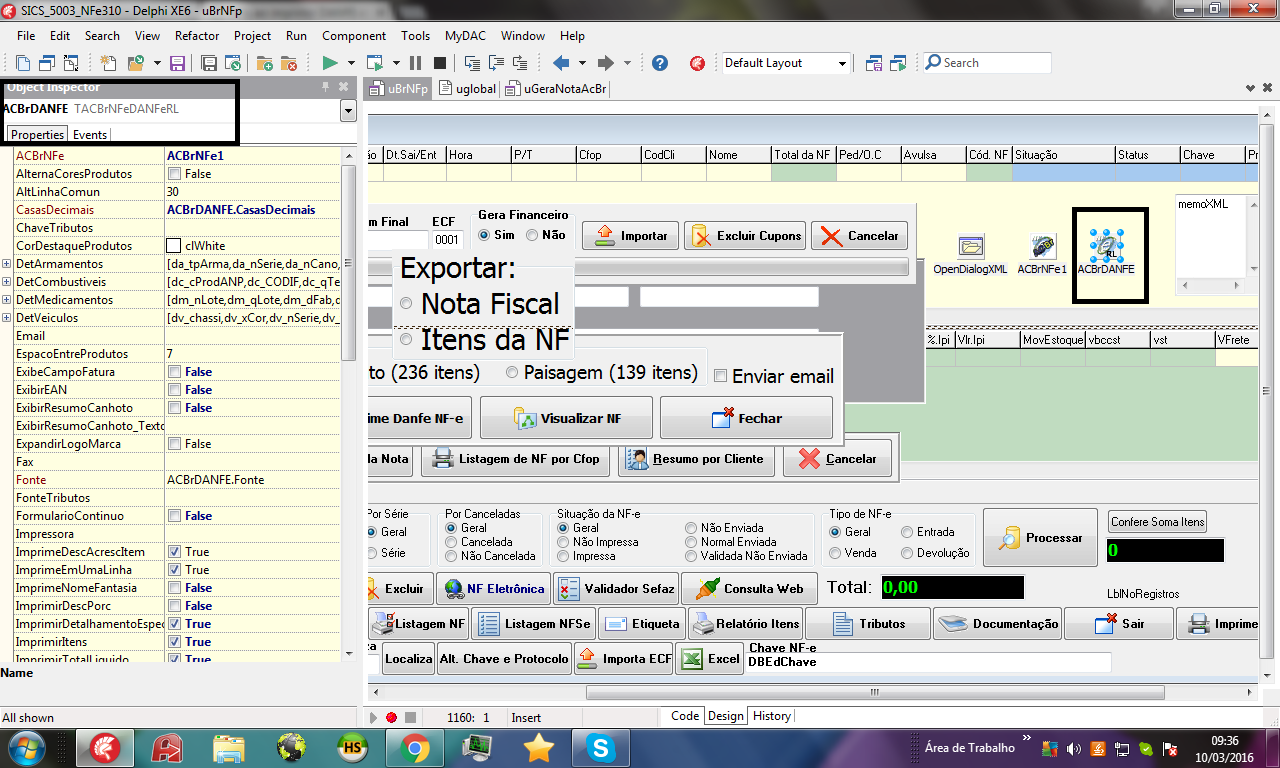Toggle the AlternaCoresProdutos checkbox
This screenshot has height=768, width=1280.
click(x=175, y=174)
